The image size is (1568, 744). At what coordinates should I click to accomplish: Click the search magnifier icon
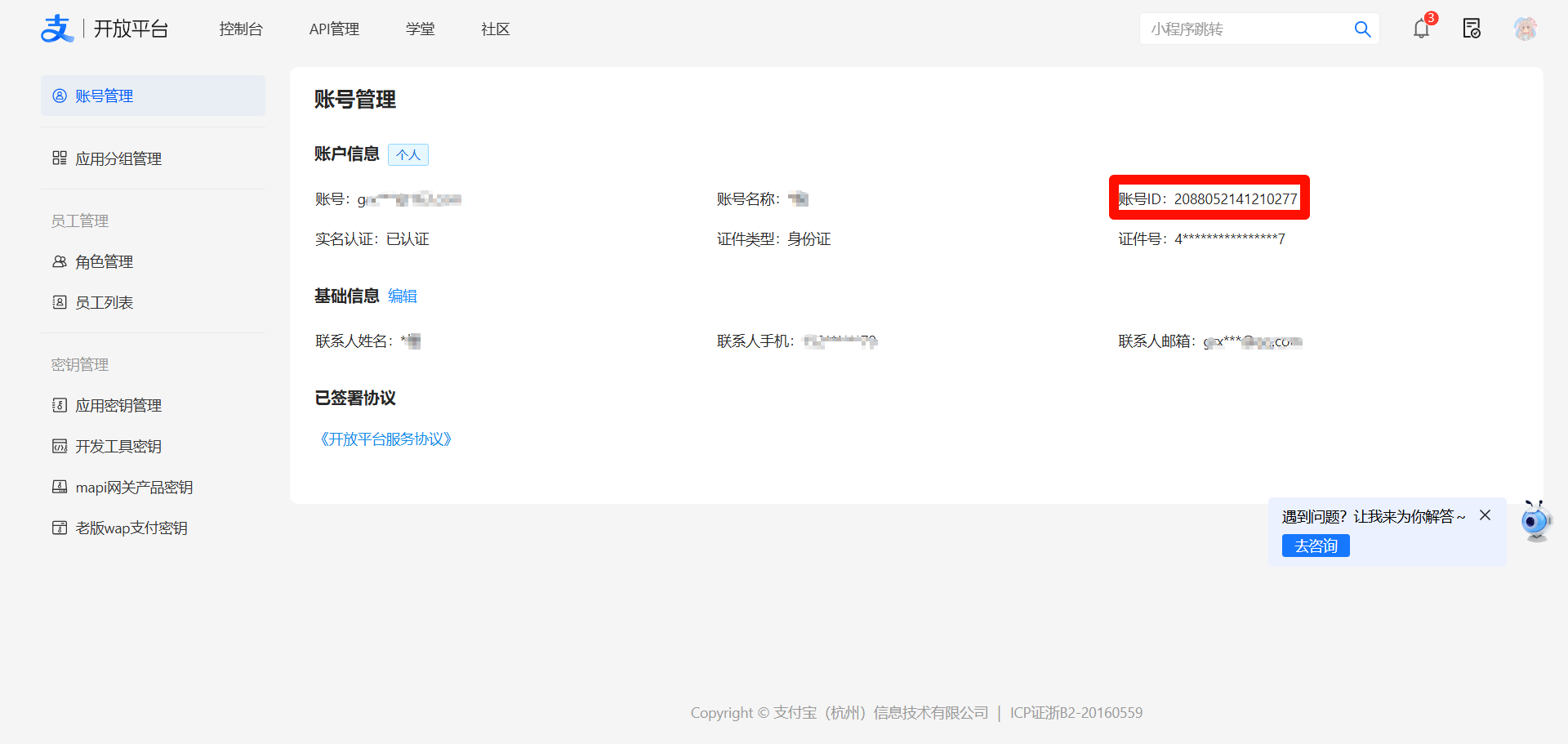tap(1362, 29)
